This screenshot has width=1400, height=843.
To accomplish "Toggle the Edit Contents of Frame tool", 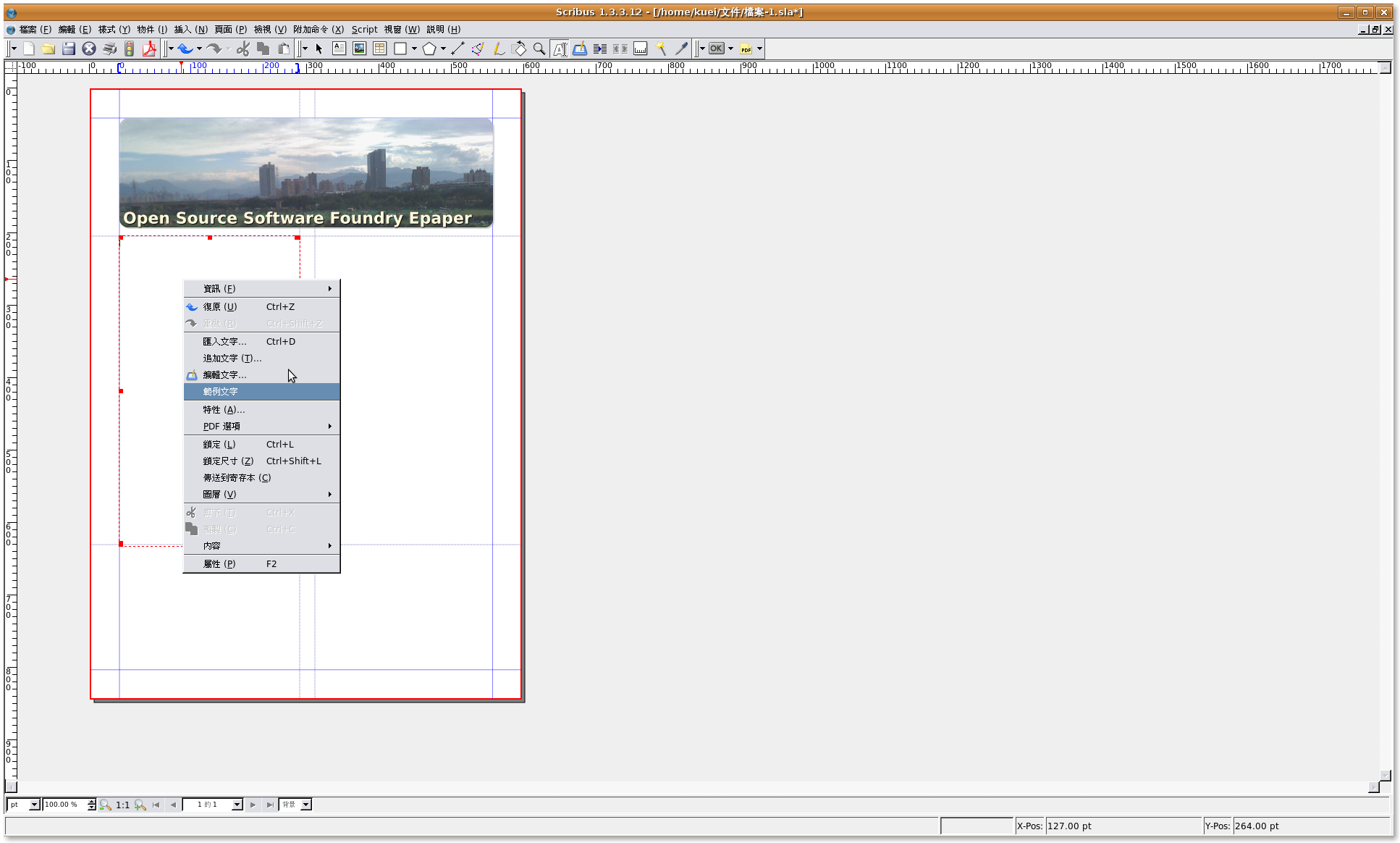I will (x=560, y=49).
